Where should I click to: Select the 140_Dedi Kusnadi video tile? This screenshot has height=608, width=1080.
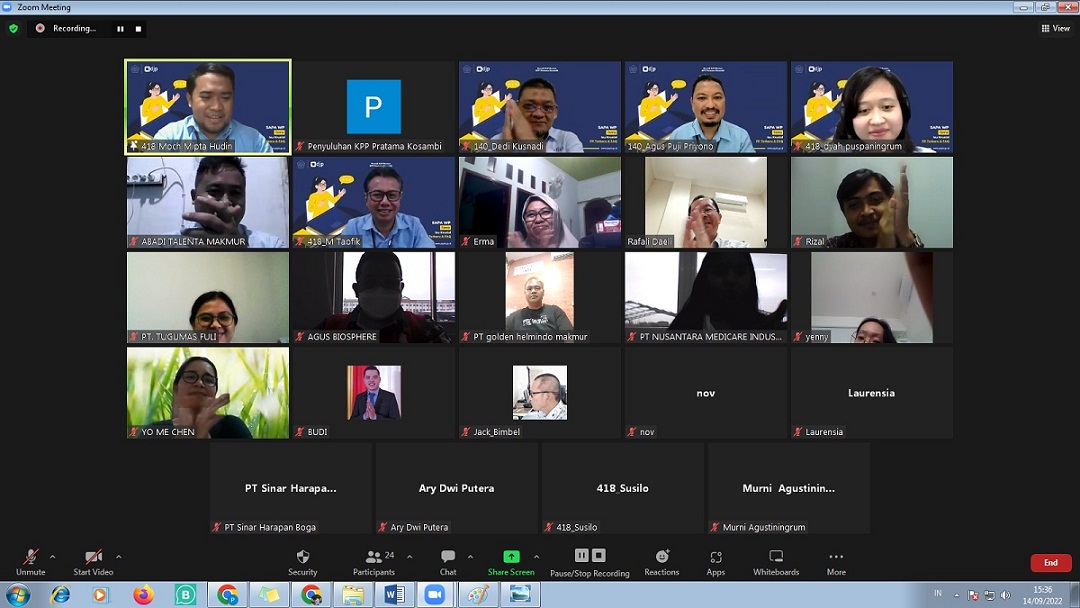(x=540, y=106)
